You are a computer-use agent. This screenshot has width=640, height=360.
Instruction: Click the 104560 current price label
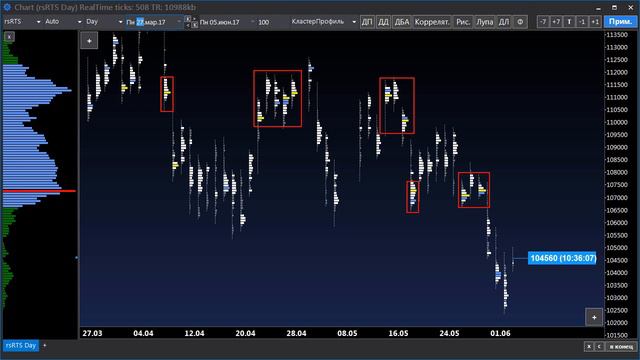coord(562,258)
